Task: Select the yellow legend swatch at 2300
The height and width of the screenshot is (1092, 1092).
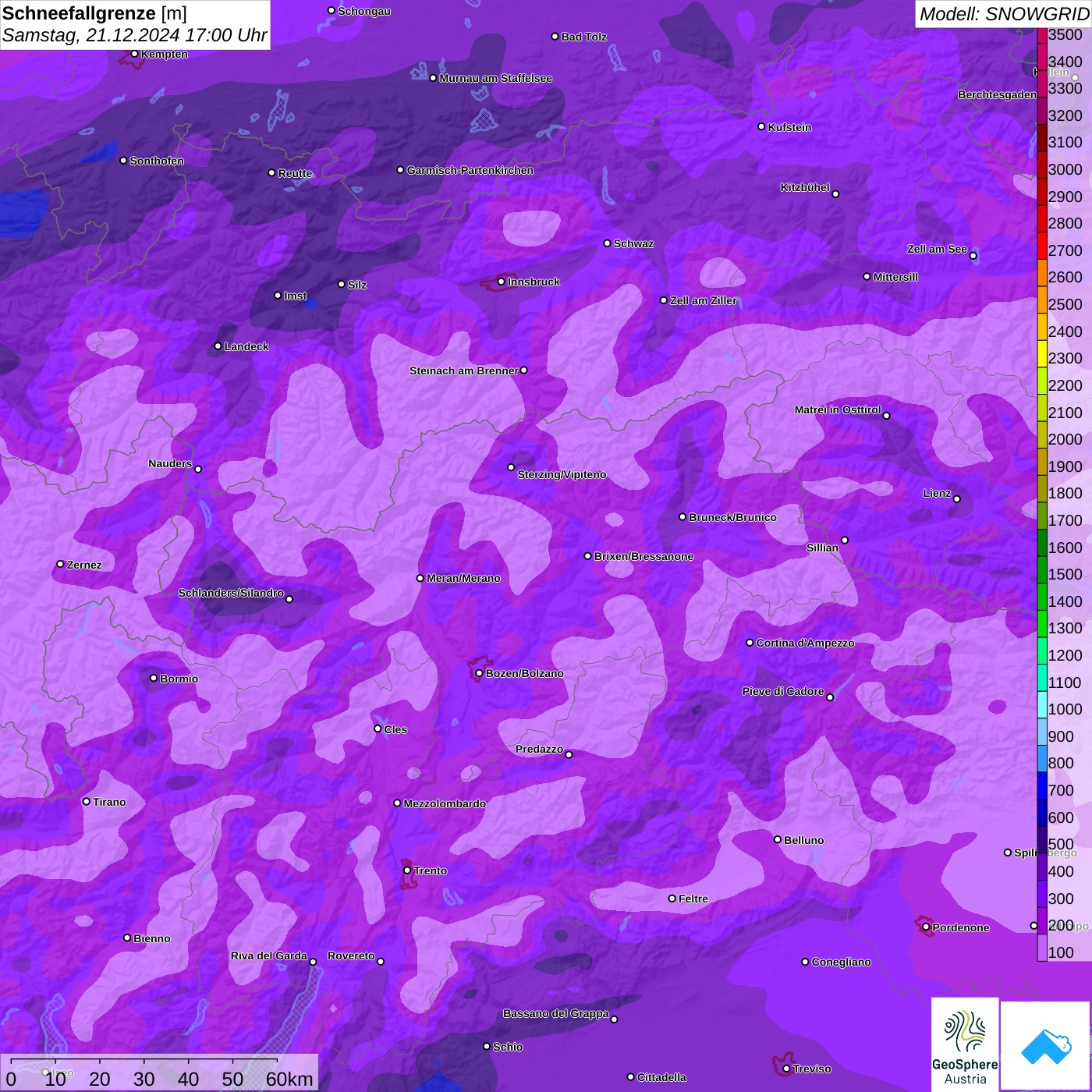Action: [1042, 355]
